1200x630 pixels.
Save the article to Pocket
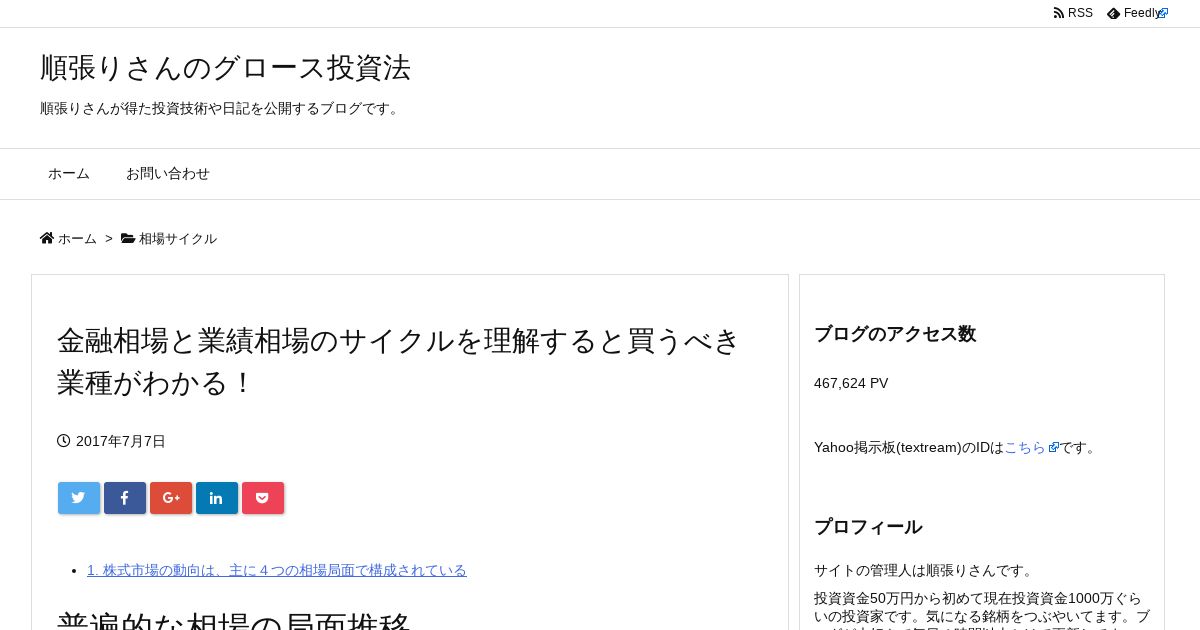pyautogui.click(x=263, y=498)
